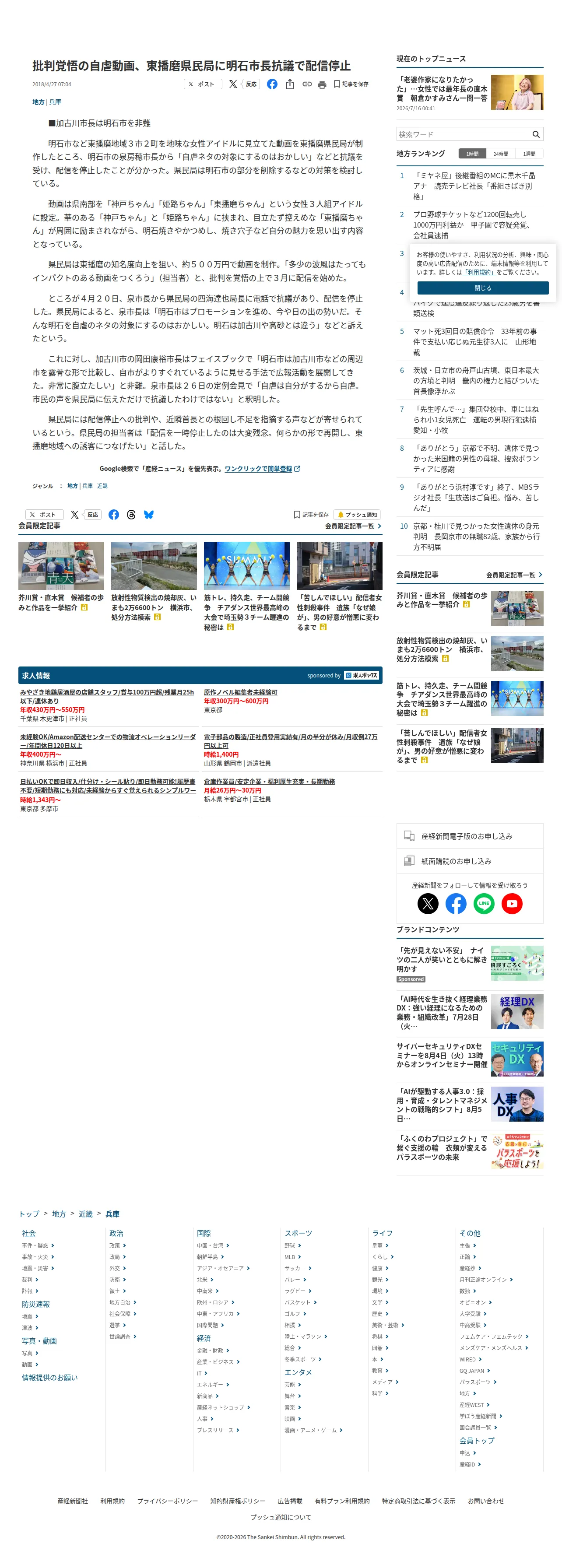Click the share (upload arrow) icon under the headline
The image size is (562, 1568).
tap(290, 84)
